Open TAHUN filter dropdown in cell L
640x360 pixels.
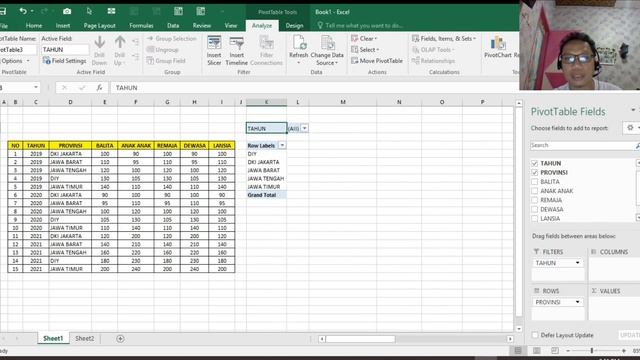coord(304,129)
